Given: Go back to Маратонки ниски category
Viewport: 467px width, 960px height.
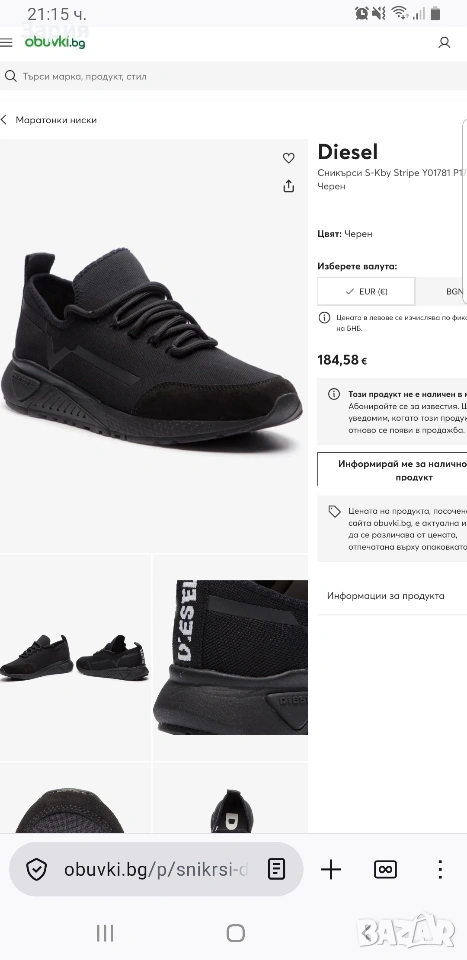Looking at the screenshot, I should 49,120.
